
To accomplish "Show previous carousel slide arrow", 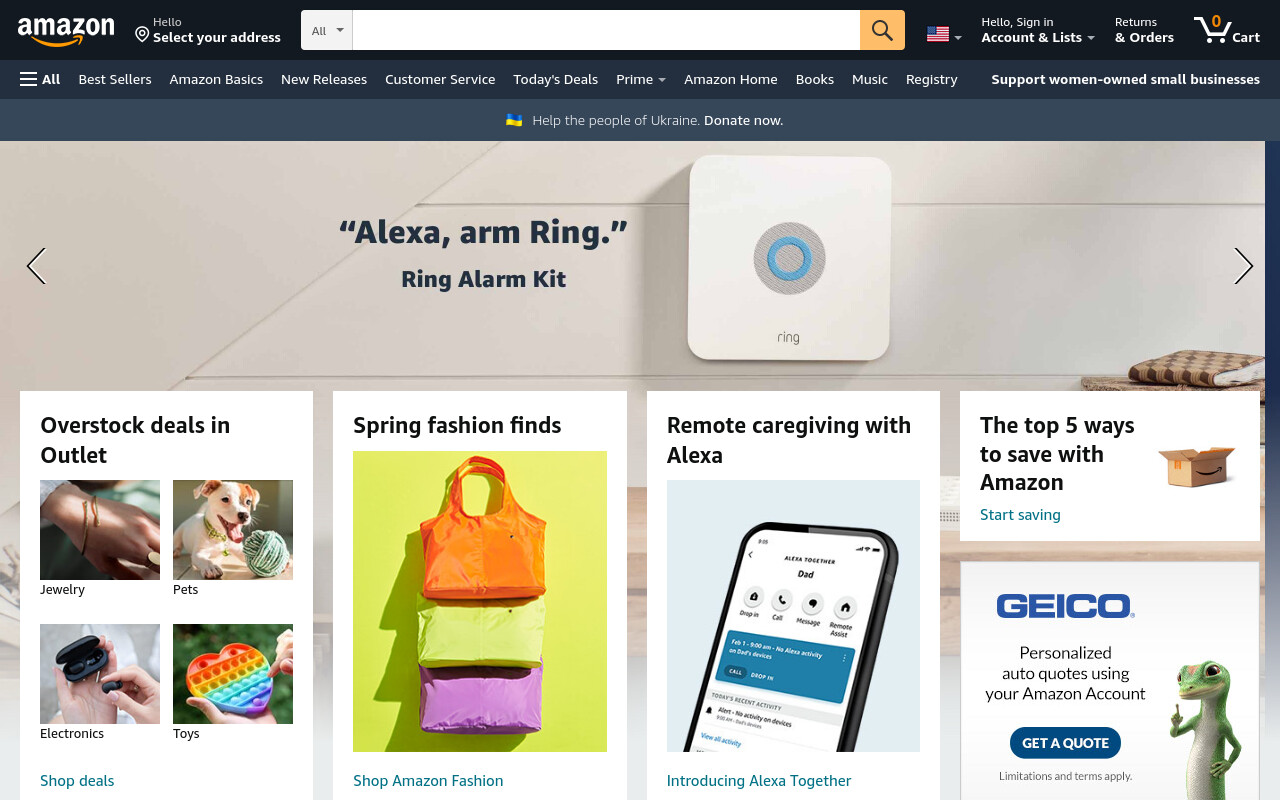I will pyautogui.click(x=36, y=266).
